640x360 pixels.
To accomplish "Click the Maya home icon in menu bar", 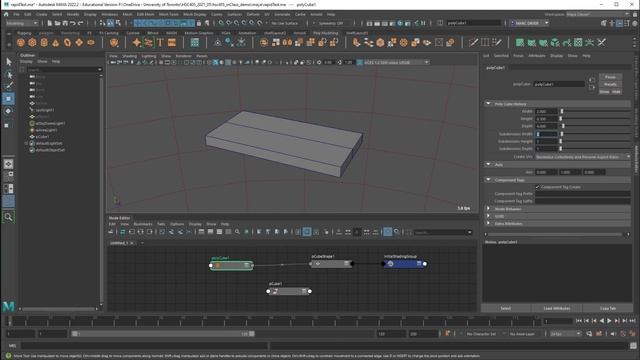I will point(6,14).
